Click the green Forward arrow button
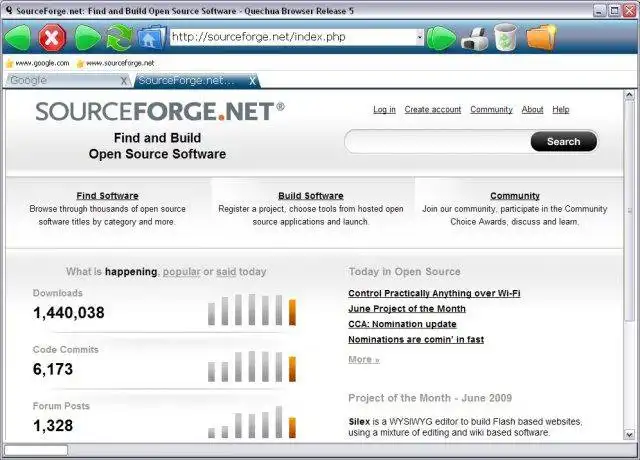The image size is (640, 460). 87,38
